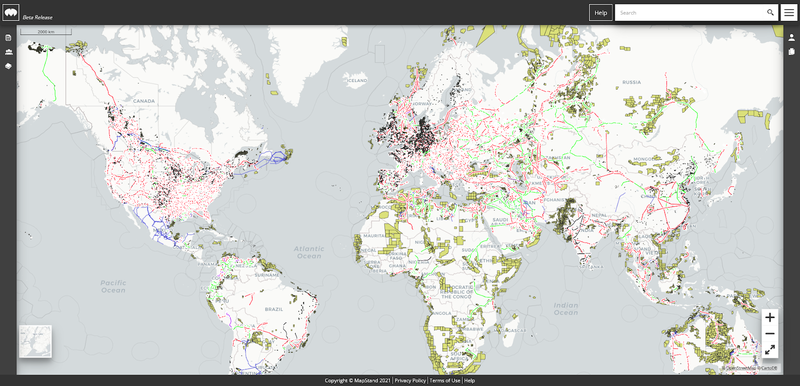Click the magnifier search icon
This screenshot has height=386, width=800.
(x=770, y=13)
